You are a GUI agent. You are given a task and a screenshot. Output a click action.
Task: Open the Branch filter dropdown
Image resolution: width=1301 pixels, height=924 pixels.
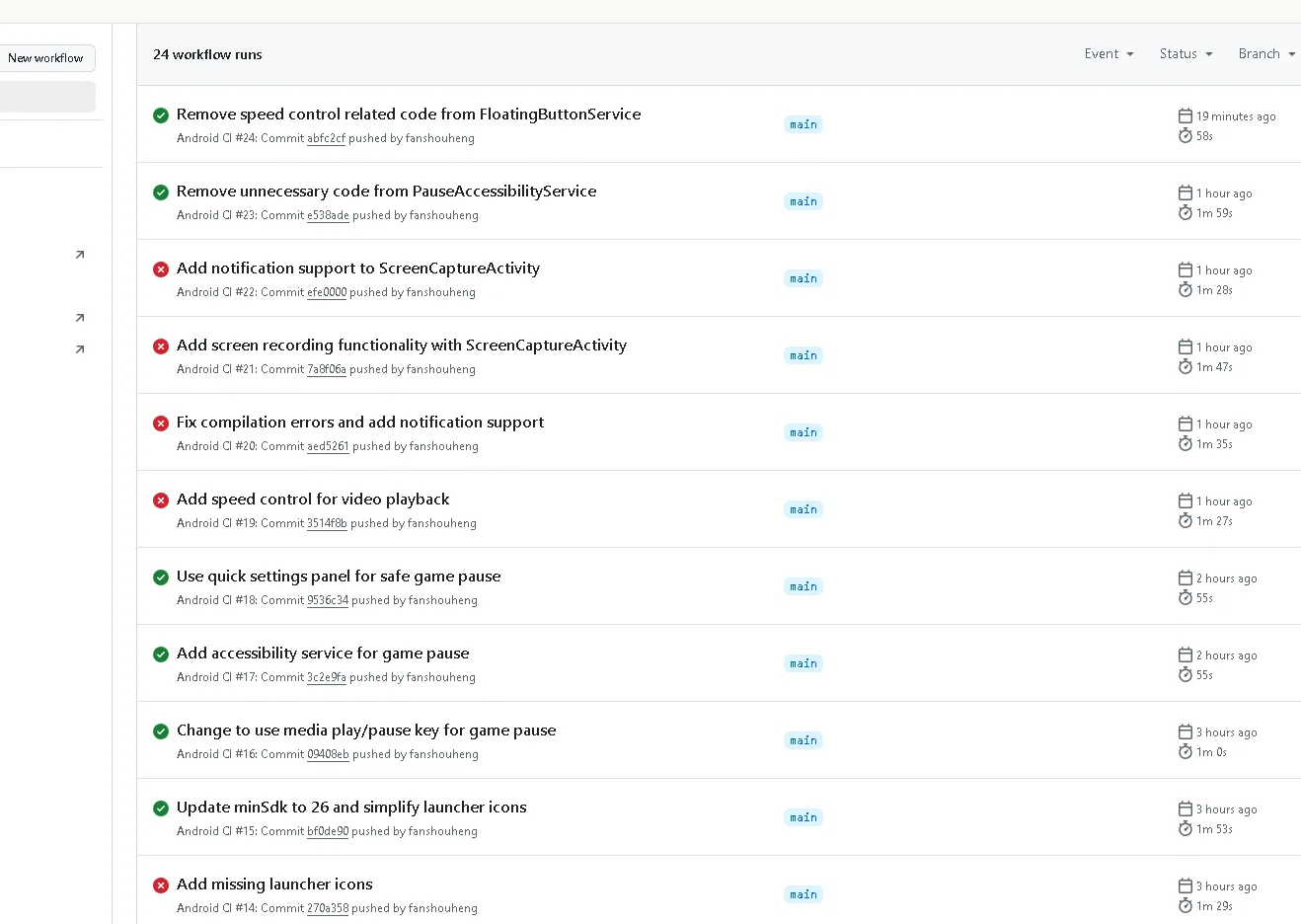pos(1265,54)
